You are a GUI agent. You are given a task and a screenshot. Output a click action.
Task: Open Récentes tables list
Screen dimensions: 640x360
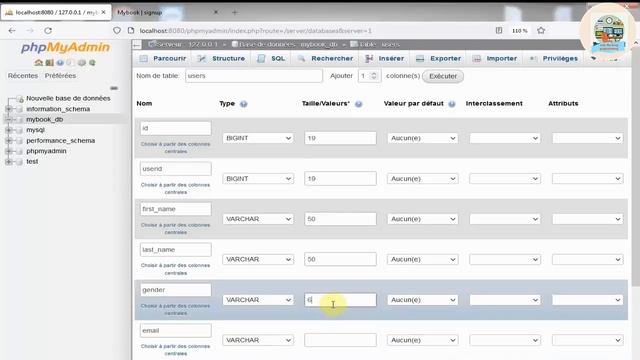pos(23,76)
